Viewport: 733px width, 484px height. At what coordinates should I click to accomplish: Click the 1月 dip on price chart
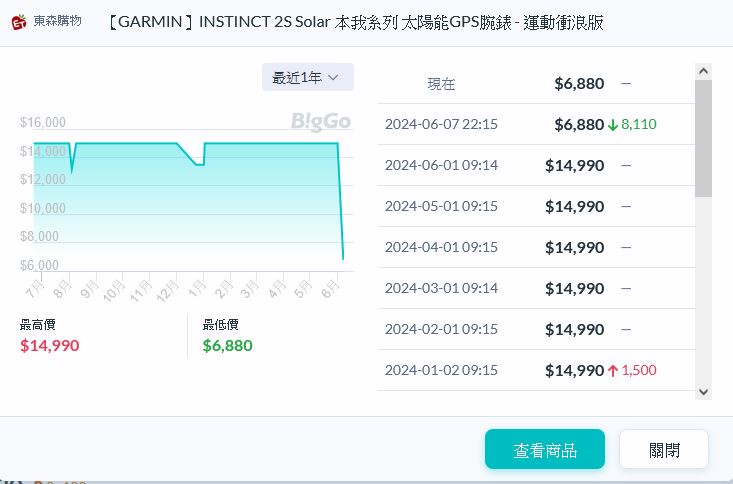click(x=199, y=163)
